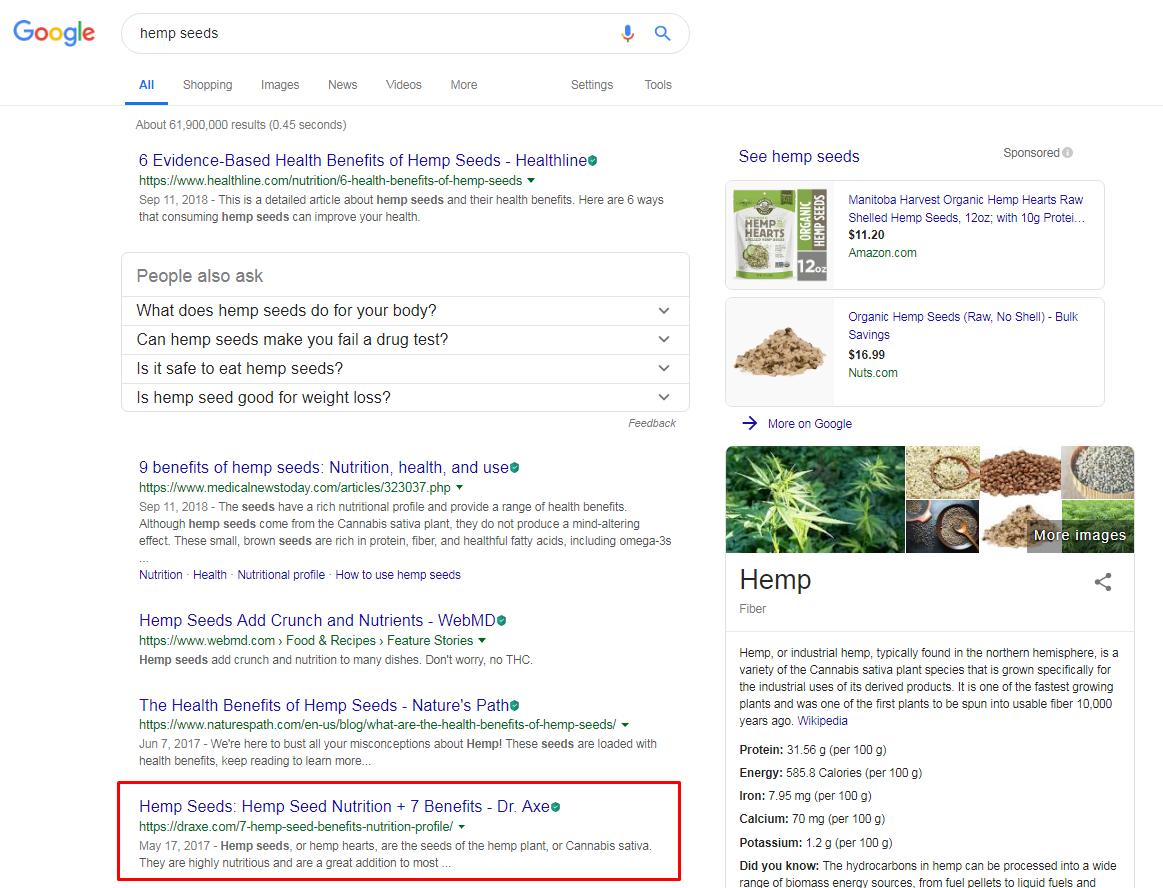The width and height of the screenshot is (1163, 888).
Task: Open 'The Health Benefits of Hemp Seeds' Nature's Path result
Action: point(323,706)
